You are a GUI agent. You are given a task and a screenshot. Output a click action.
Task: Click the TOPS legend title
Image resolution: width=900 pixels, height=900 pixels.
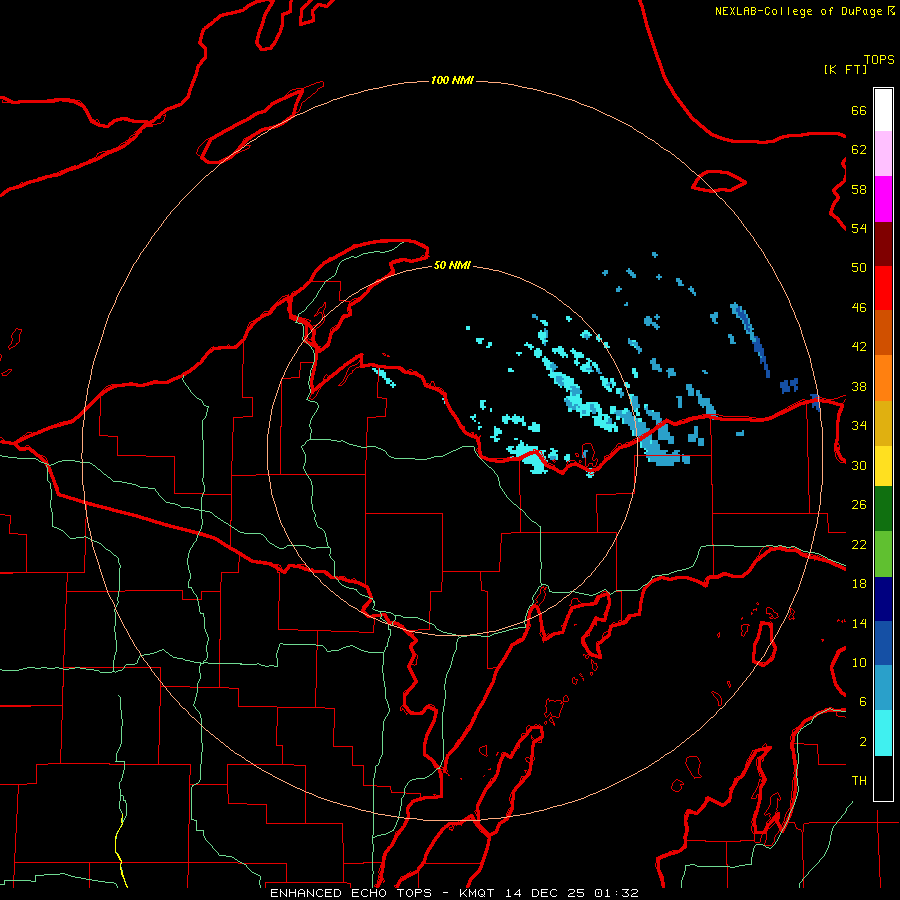pyautogui.click(x=879, y=60)
